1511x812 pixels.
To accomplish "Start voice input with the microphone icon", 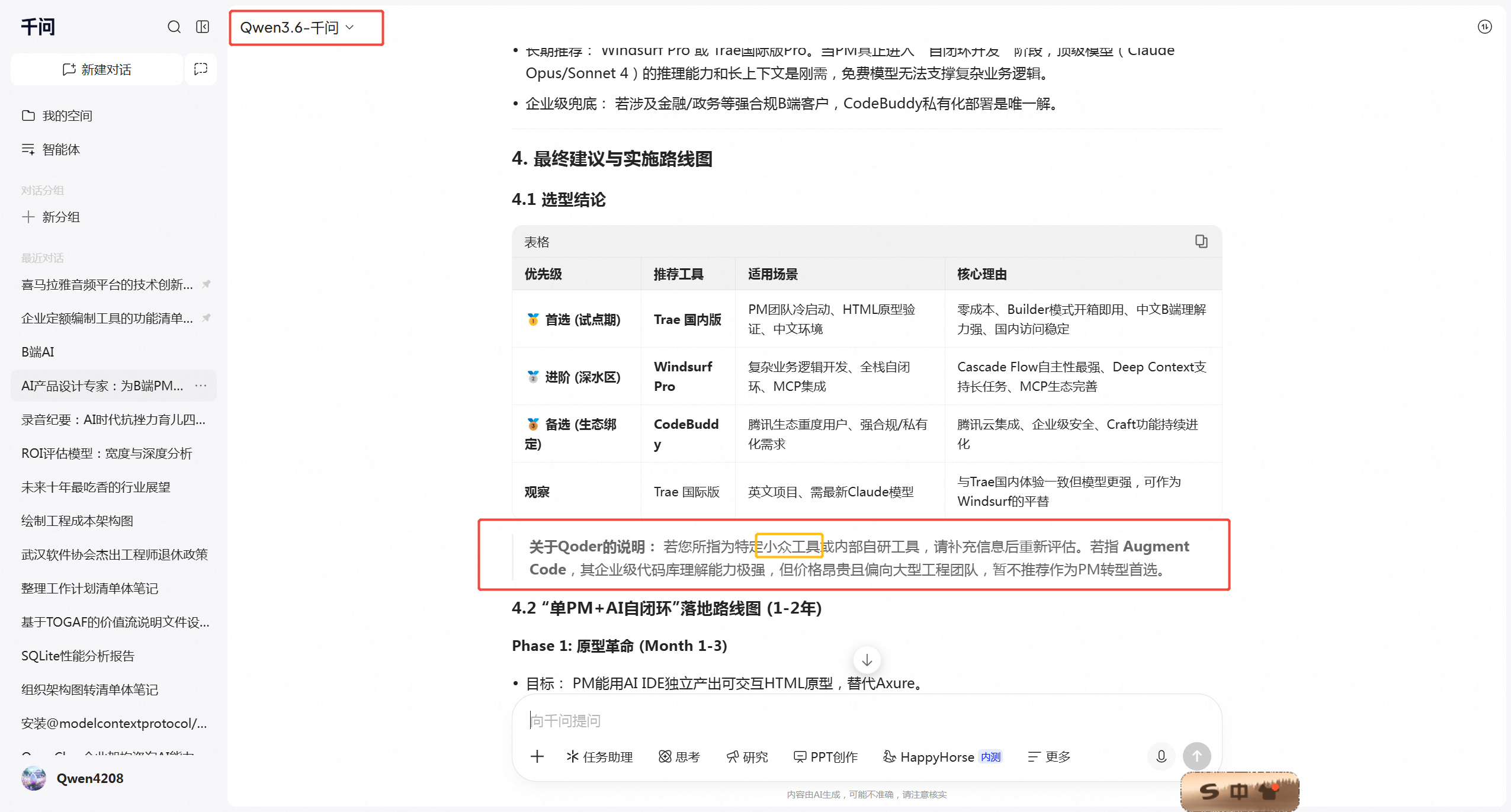I will point(1161,756).
